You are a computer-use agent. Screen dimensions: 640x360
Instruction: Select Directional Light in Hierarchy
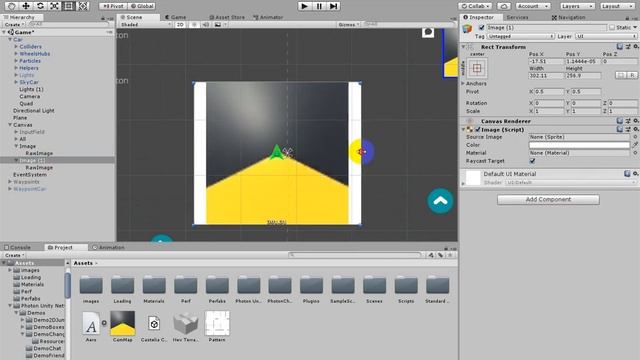(x=33, y=111)
